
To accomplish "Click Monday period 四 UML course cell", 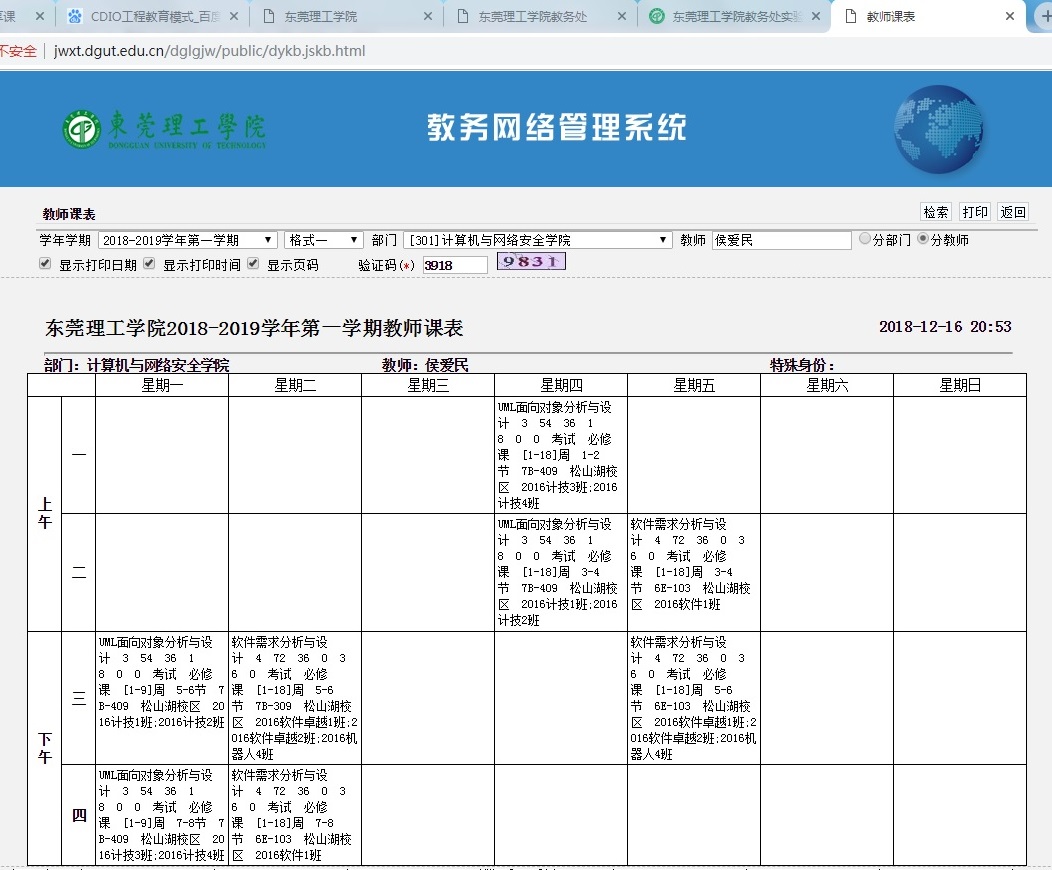I will (162, 814).
